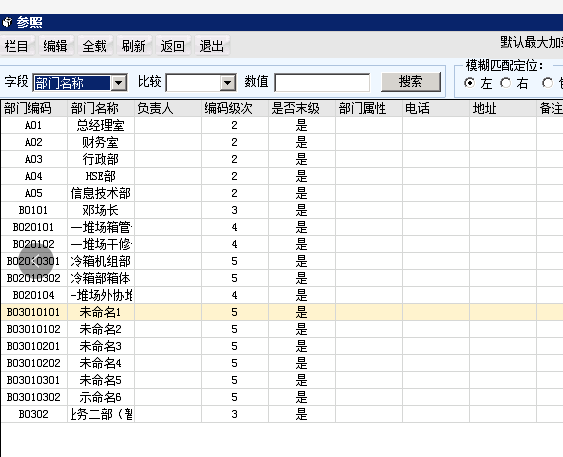The image size is (563, 457).
Task: Click the 数值 input field
Action: (x=322, y=83)
